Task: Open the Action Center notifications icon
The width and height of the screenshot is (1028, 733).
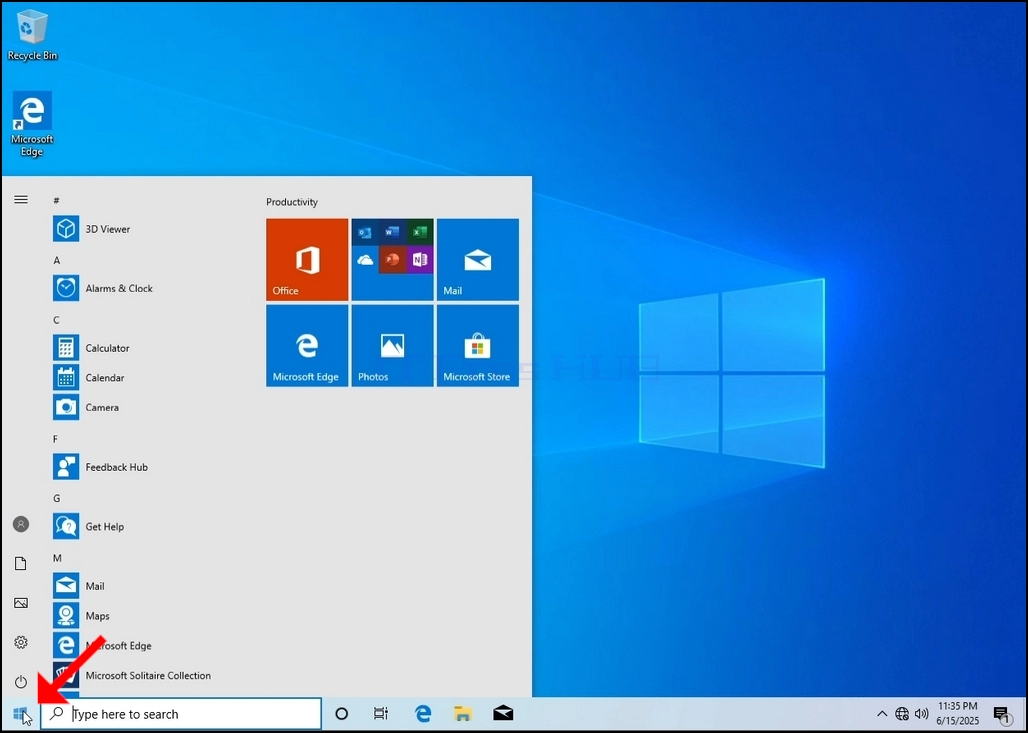Action: pyautogui.click(x=1001, y=714)
